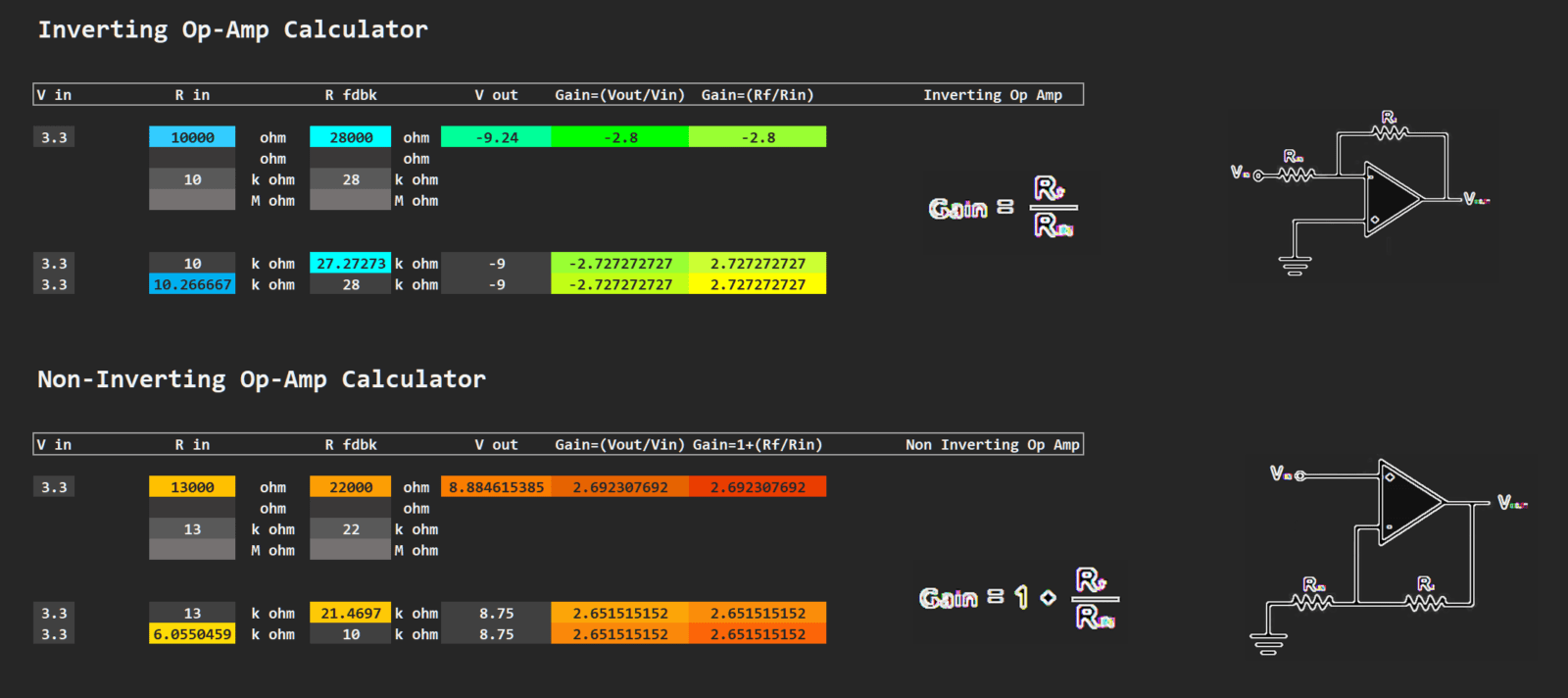This screenshot has width=1568, height=698.
Task: Click the cyan 27.27273 k ohm cell
Action: click(351, 264)
